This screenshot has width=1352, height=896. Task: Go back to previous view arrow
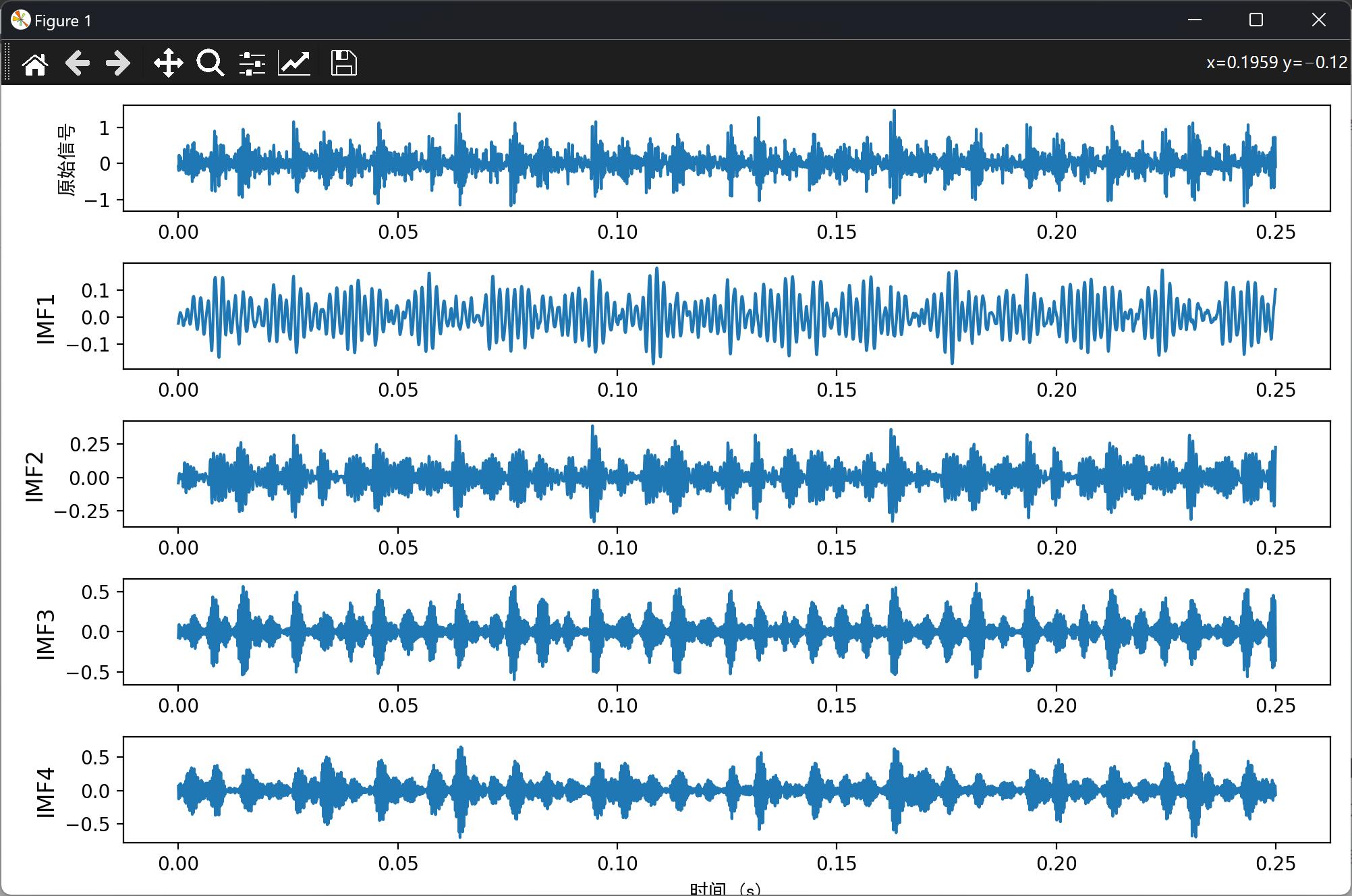point(78,63)
